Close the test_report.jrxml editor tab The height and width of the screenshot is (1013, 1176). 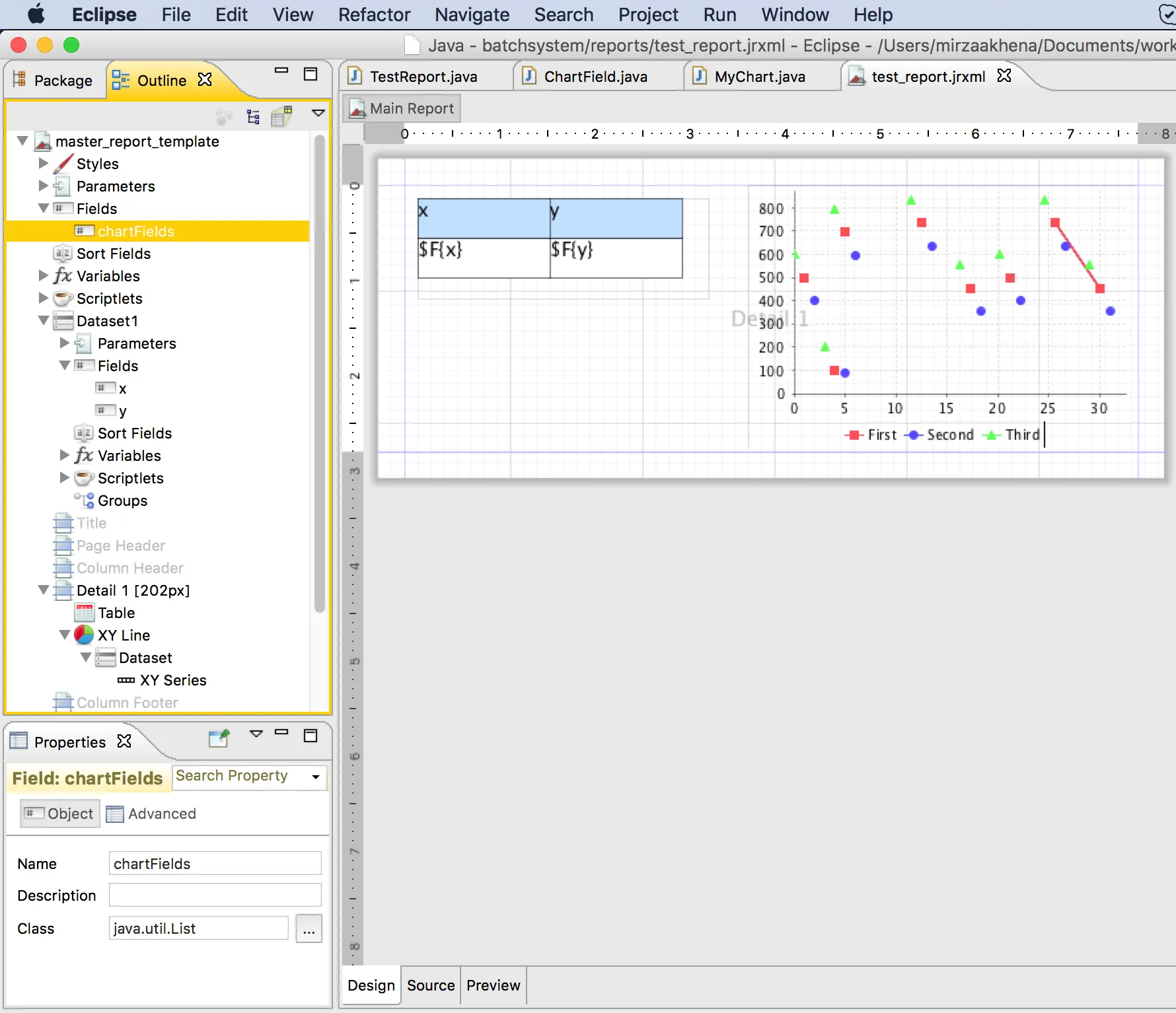[1004, 76]
